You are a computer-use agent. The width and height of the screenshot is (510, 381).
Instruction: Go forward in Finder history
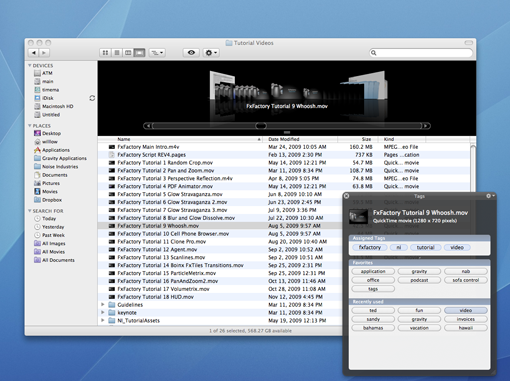(44, 53)
